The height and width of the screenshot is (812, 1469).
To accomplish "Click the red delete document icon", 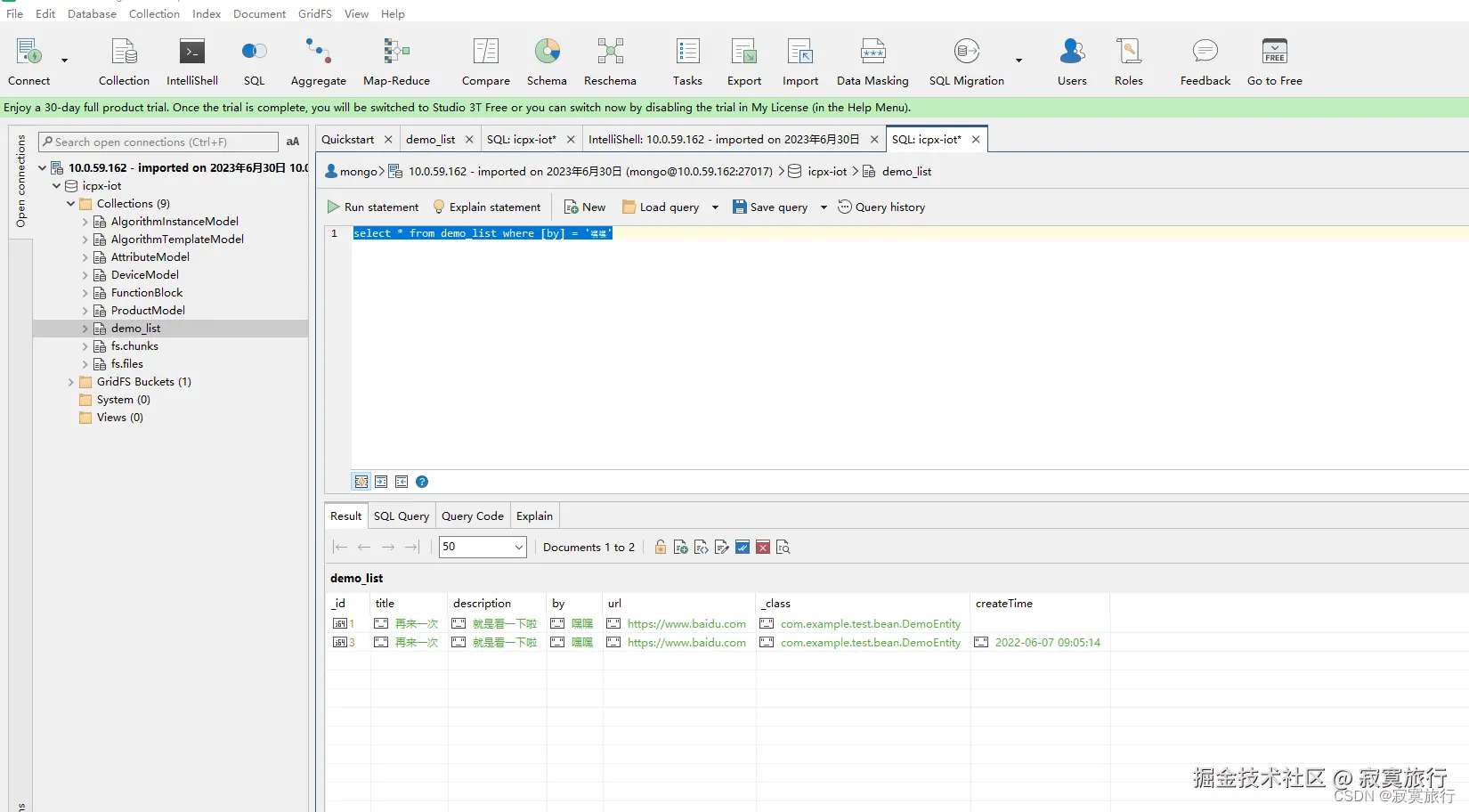I will point(763,547).
